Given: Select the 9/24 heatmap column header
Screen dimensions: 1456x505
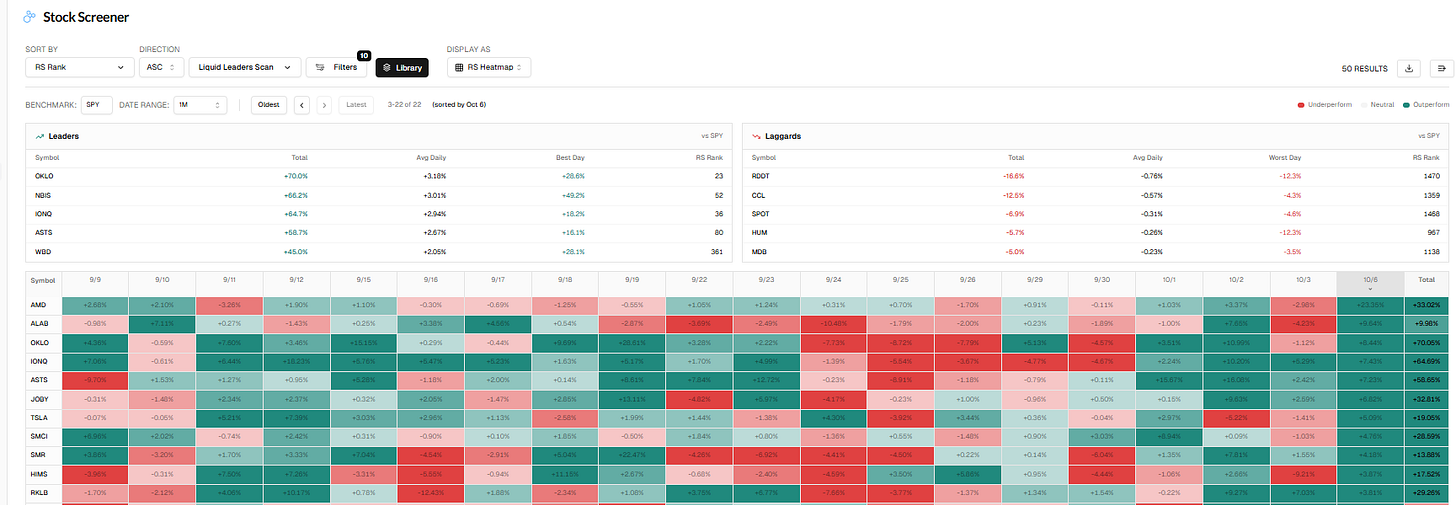Looking at the screenshot, I should (832, 283).
